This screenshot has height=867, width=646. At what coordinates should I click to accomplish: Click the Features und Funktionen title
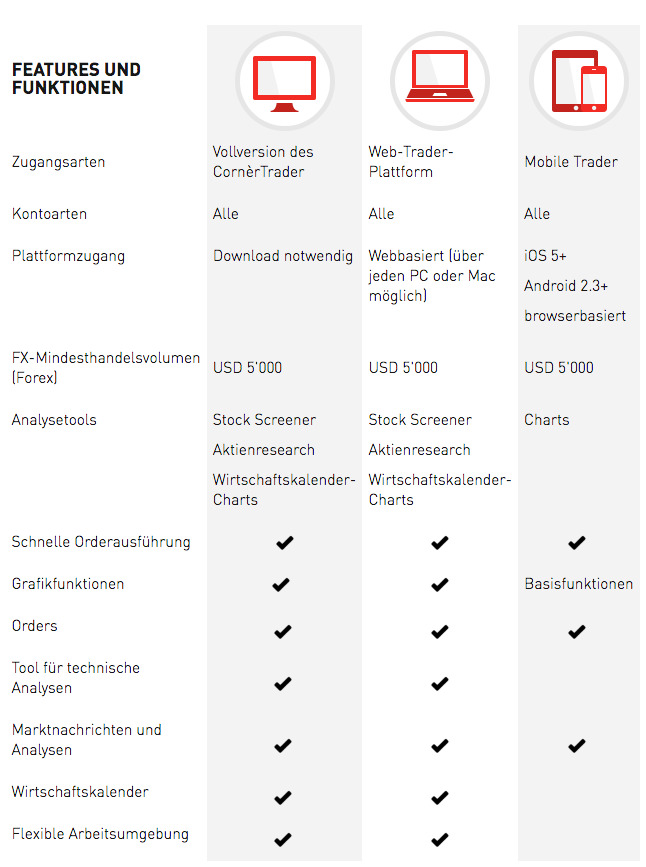76,79
